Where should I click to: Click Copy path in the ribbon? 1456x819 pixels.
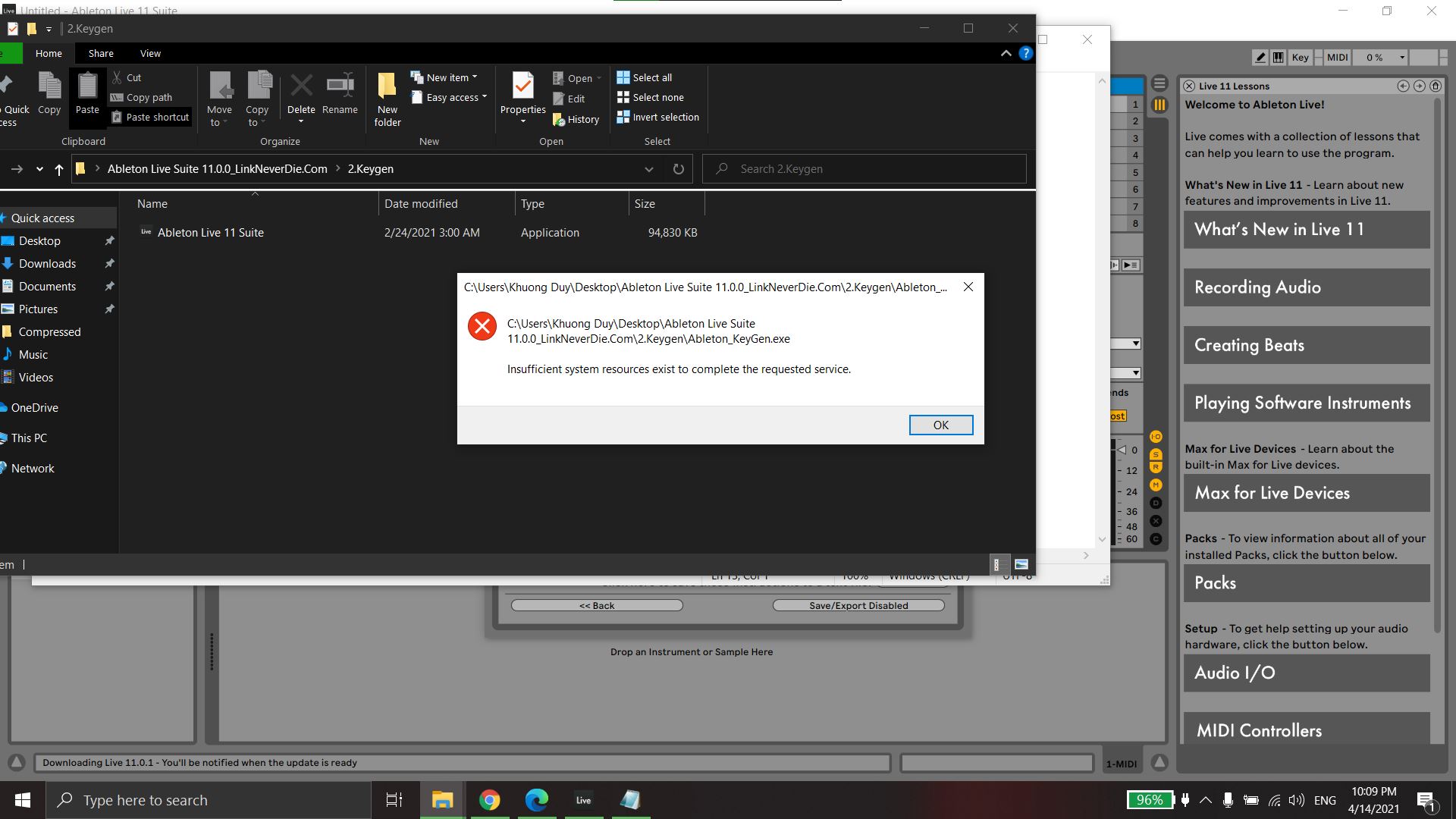[x=142, y=97]
